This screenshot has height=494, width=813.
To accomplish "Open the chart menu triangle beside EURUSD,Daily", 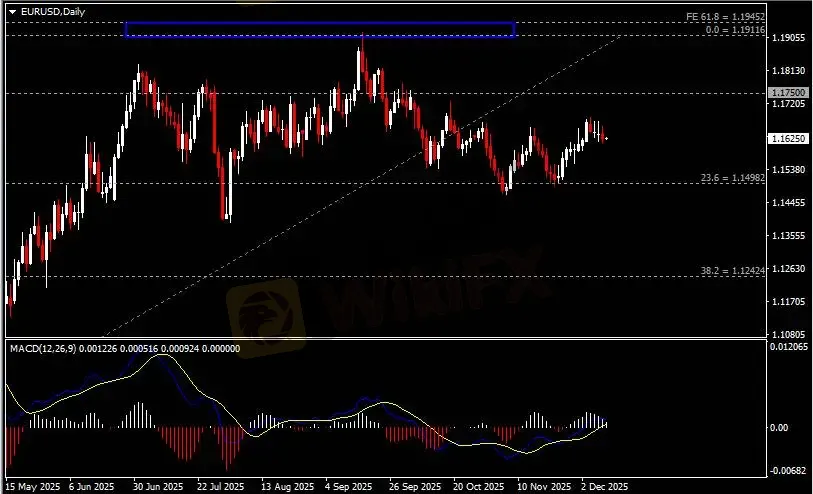I will coord(12,11).
